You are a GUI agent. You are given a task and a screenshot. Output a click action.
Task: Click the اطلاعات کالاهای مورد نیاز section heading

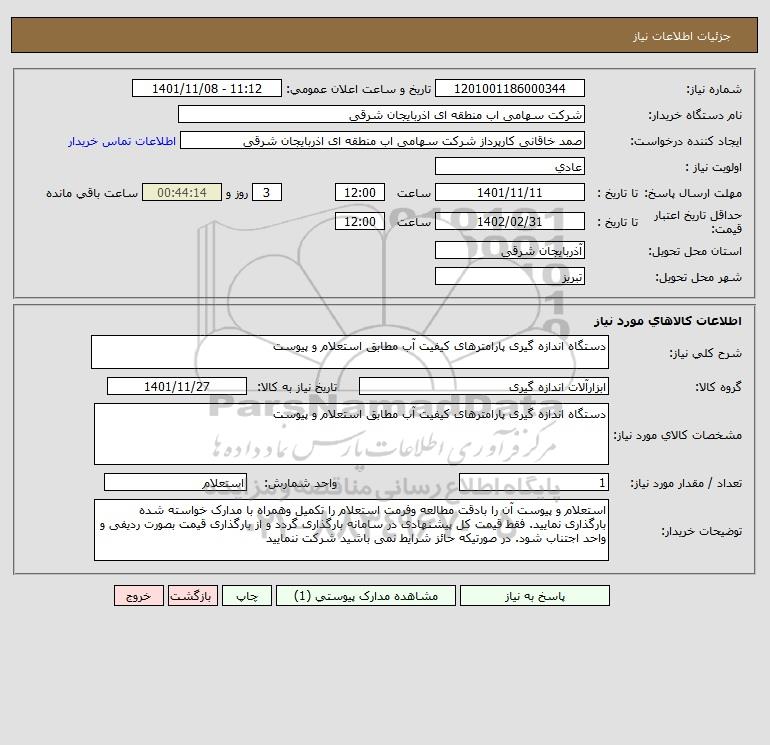(x=668, y=321)
